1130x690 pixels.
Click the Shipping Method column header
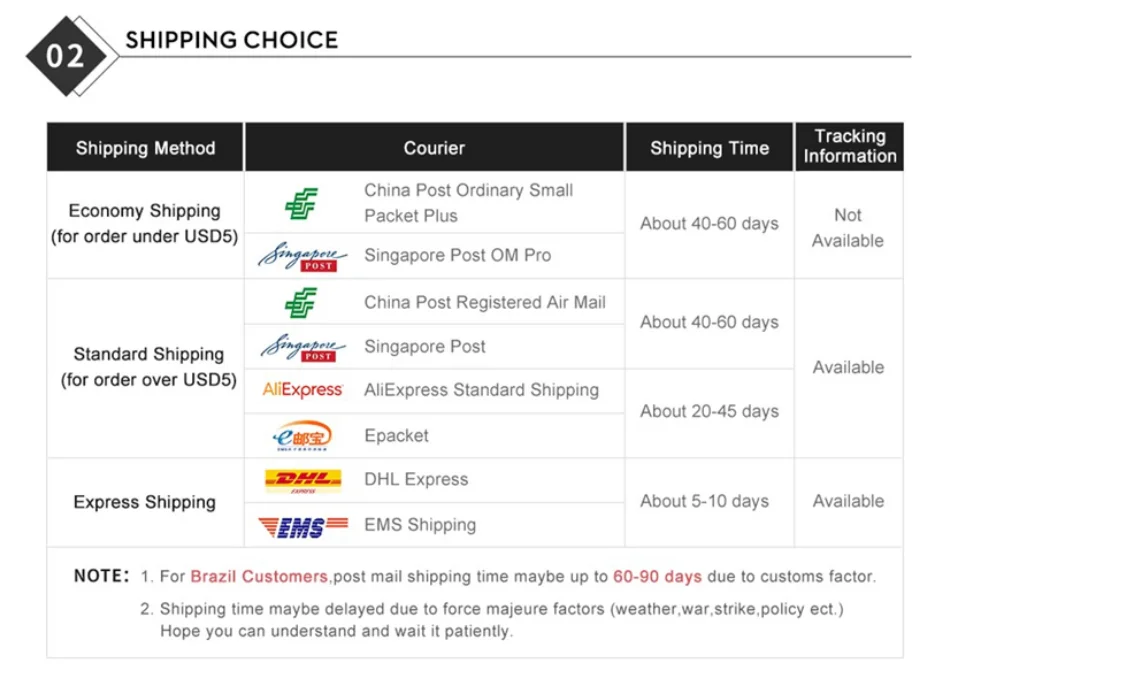point(145,147)
